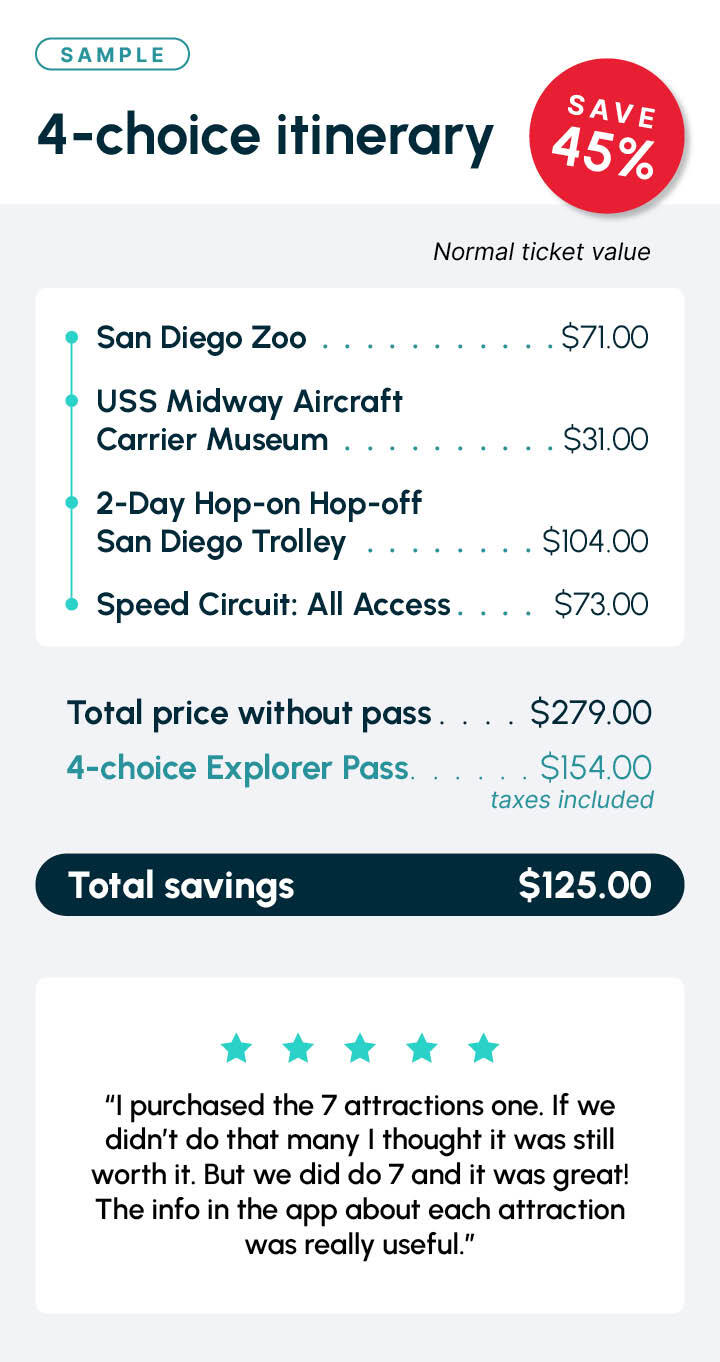Click the fourth teal review star
Image resolution: width=720 pixels, height=1362 pixels.
click(x=422, y=1048)
